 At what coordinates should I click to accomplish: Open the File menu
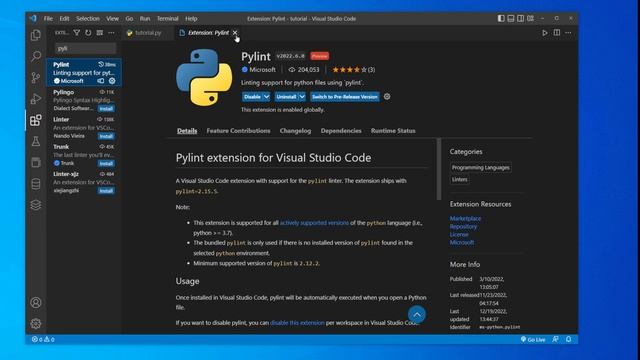[48, 18]
